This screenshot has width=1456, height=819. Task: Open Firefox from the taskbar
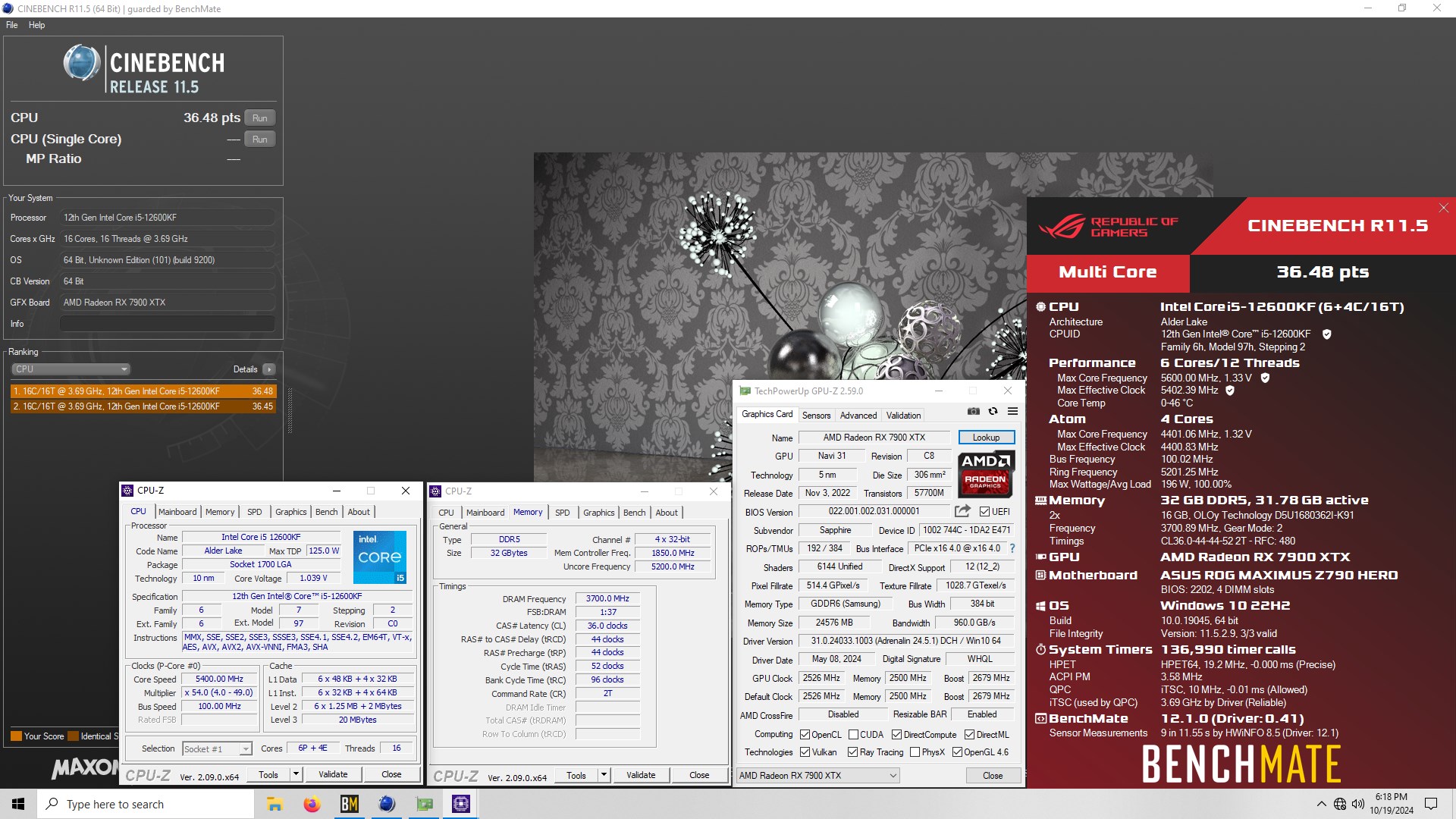312,804
